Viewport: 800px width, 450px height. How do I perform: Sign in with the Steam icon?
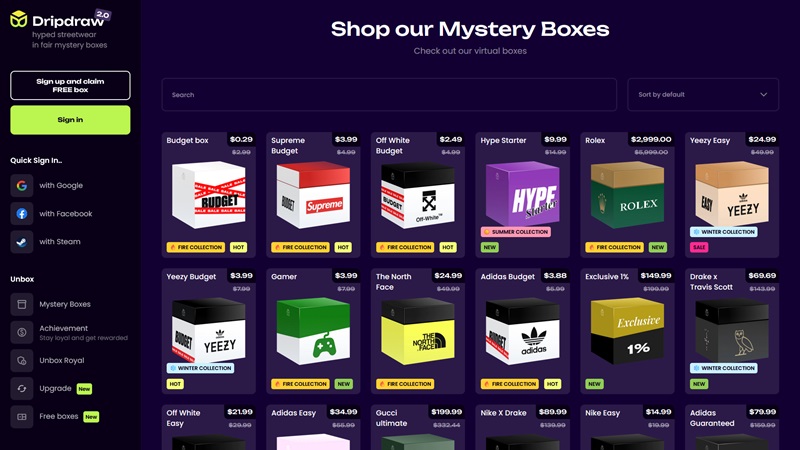tap(21, 242)
